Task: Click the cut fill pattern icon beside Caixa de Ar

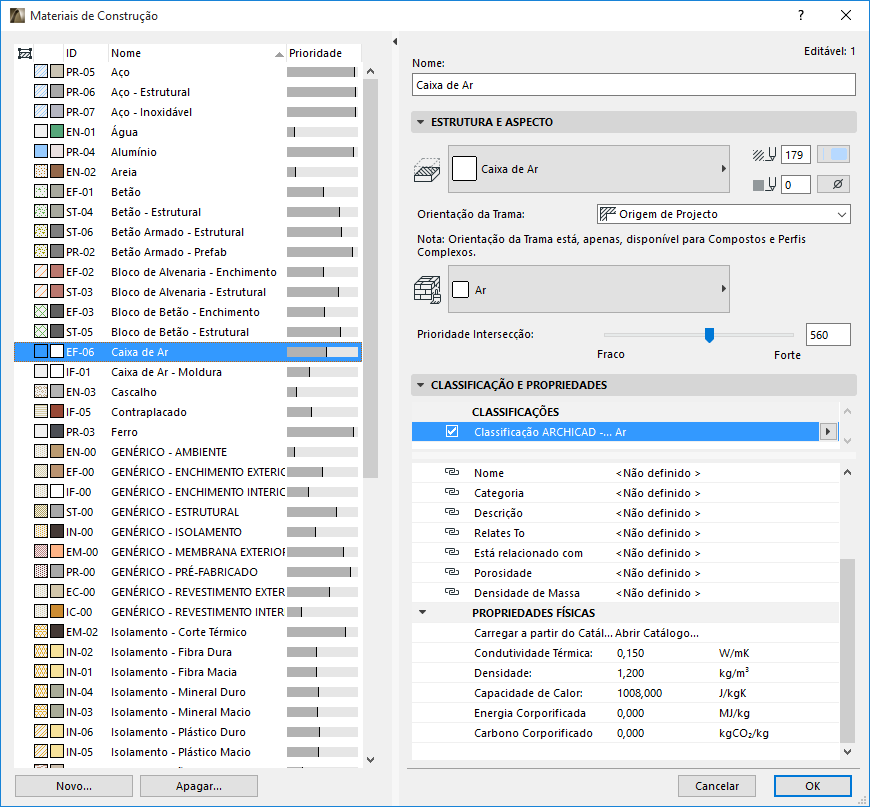Action: (427, 169)
